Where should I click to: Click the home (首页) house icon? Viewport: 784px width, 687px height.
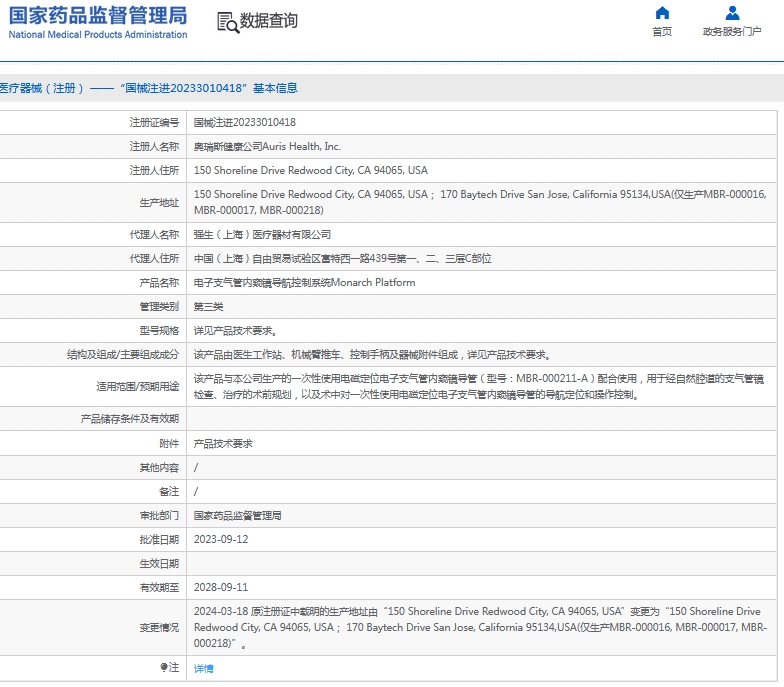point(662,12)
